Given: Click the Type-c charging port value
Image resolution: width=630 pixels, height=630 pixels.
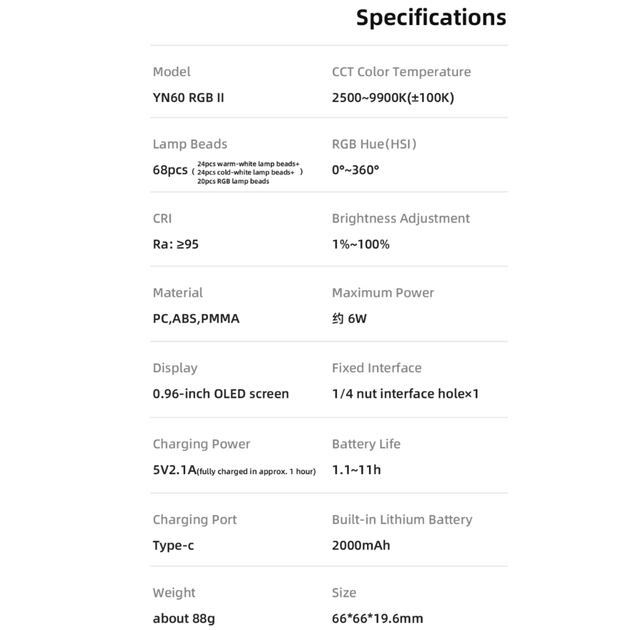Looking at the screenshot, I should (x=173, y=545).
